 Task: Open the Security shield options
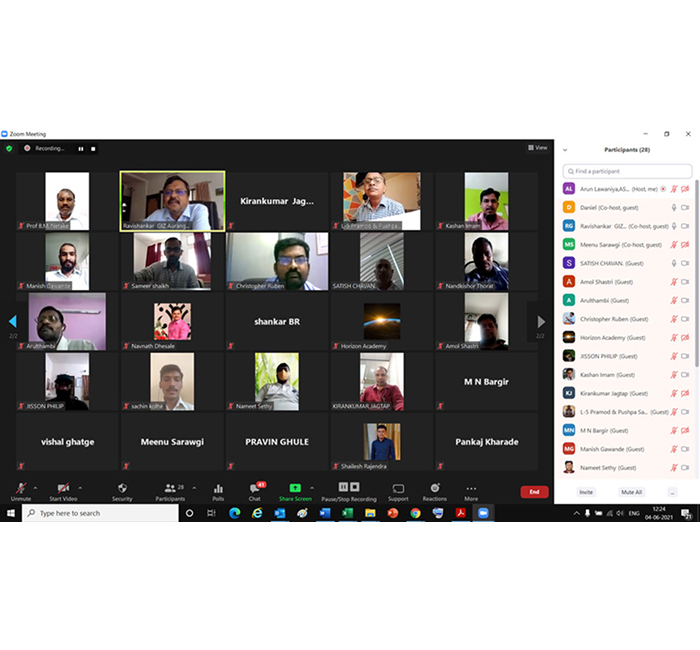(122, 490)
